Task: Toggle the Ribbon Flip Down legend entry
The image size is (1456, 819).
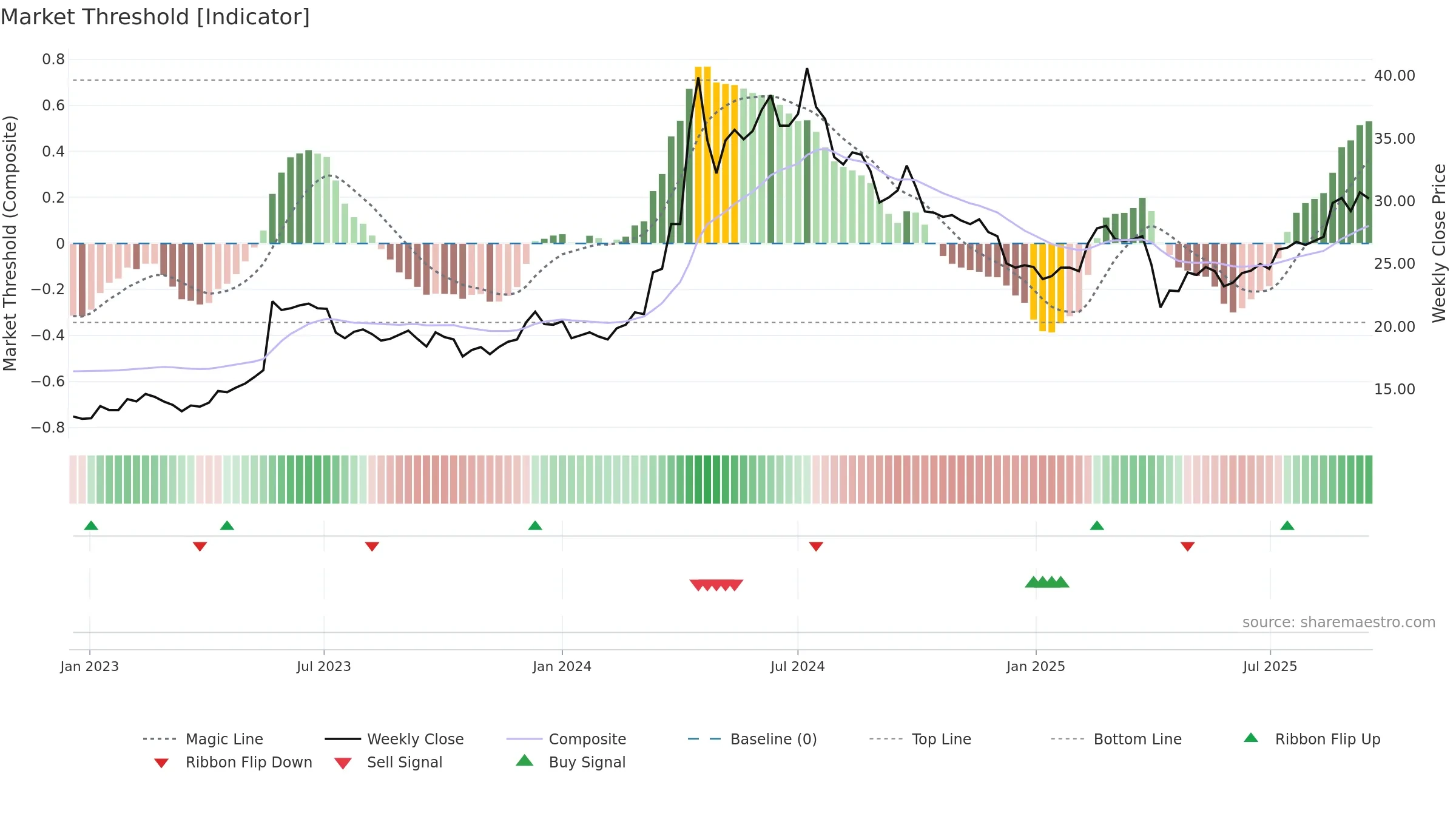Action: pyautogui.click(x=233, y=762)
